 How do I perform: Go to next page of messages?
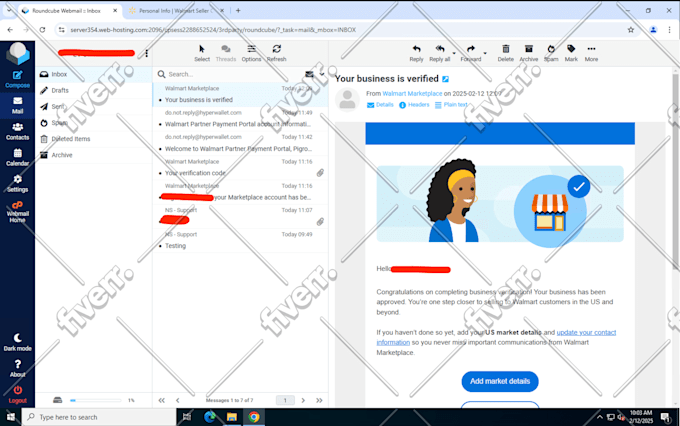(x=303, y=400)
